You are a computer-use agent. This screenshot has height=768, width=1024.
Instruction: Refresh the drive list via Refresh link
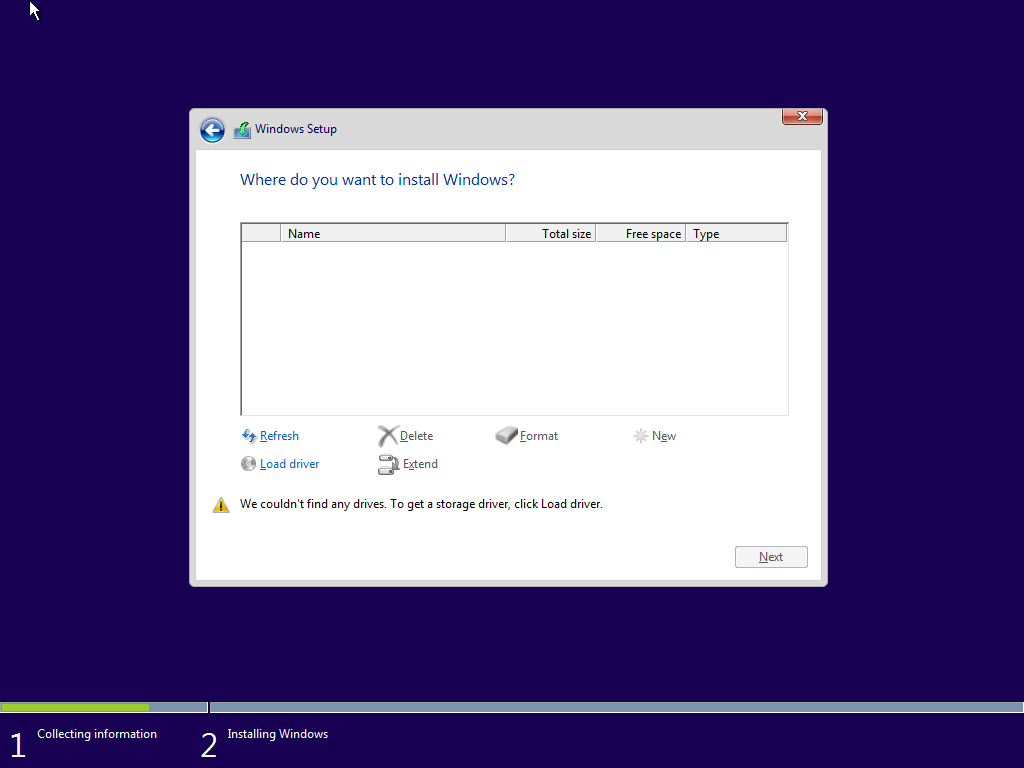pyautogui.click(x=279, y=436)
